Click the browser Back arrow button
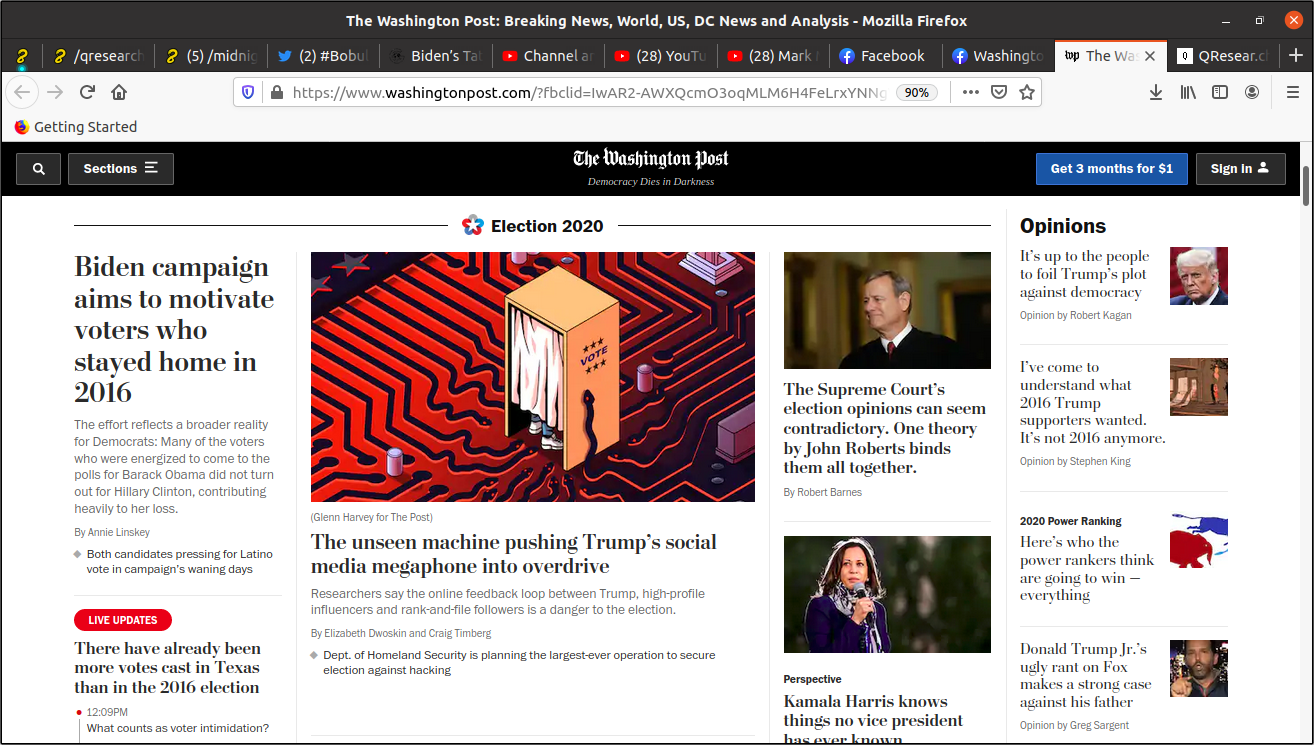1314x745 pixels. tap(22, 92)
